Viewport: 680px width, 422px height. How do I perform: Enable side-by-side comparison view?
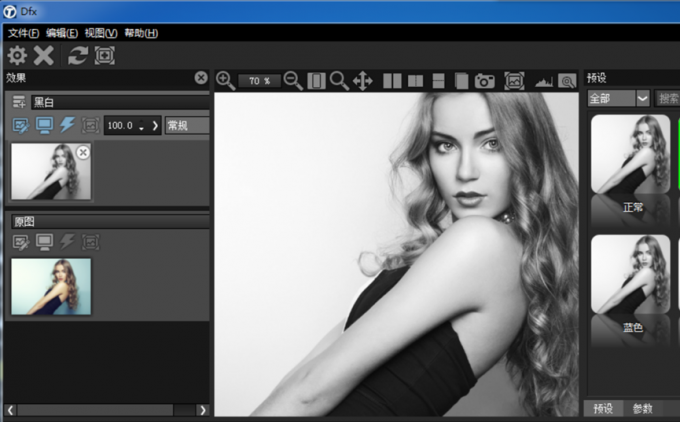392,81
